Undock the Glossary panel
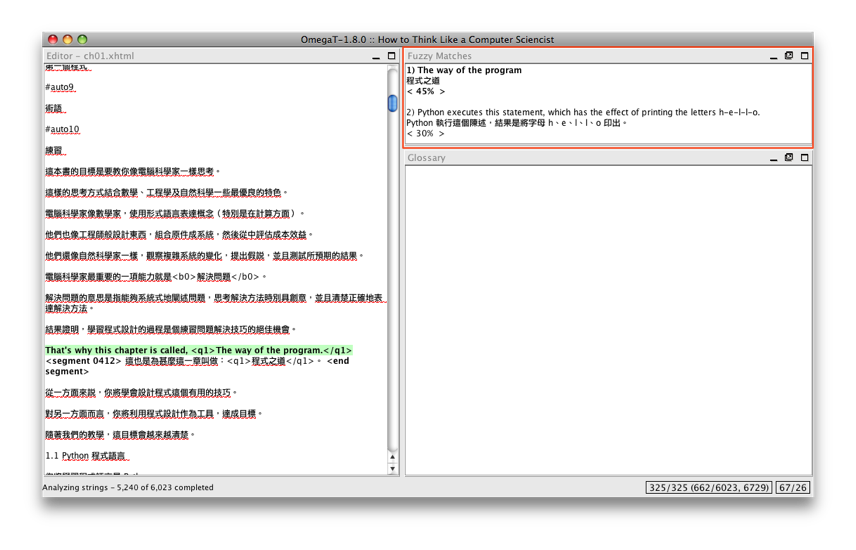Viewport: 856px width, 550px height. [x=789, y=158]
